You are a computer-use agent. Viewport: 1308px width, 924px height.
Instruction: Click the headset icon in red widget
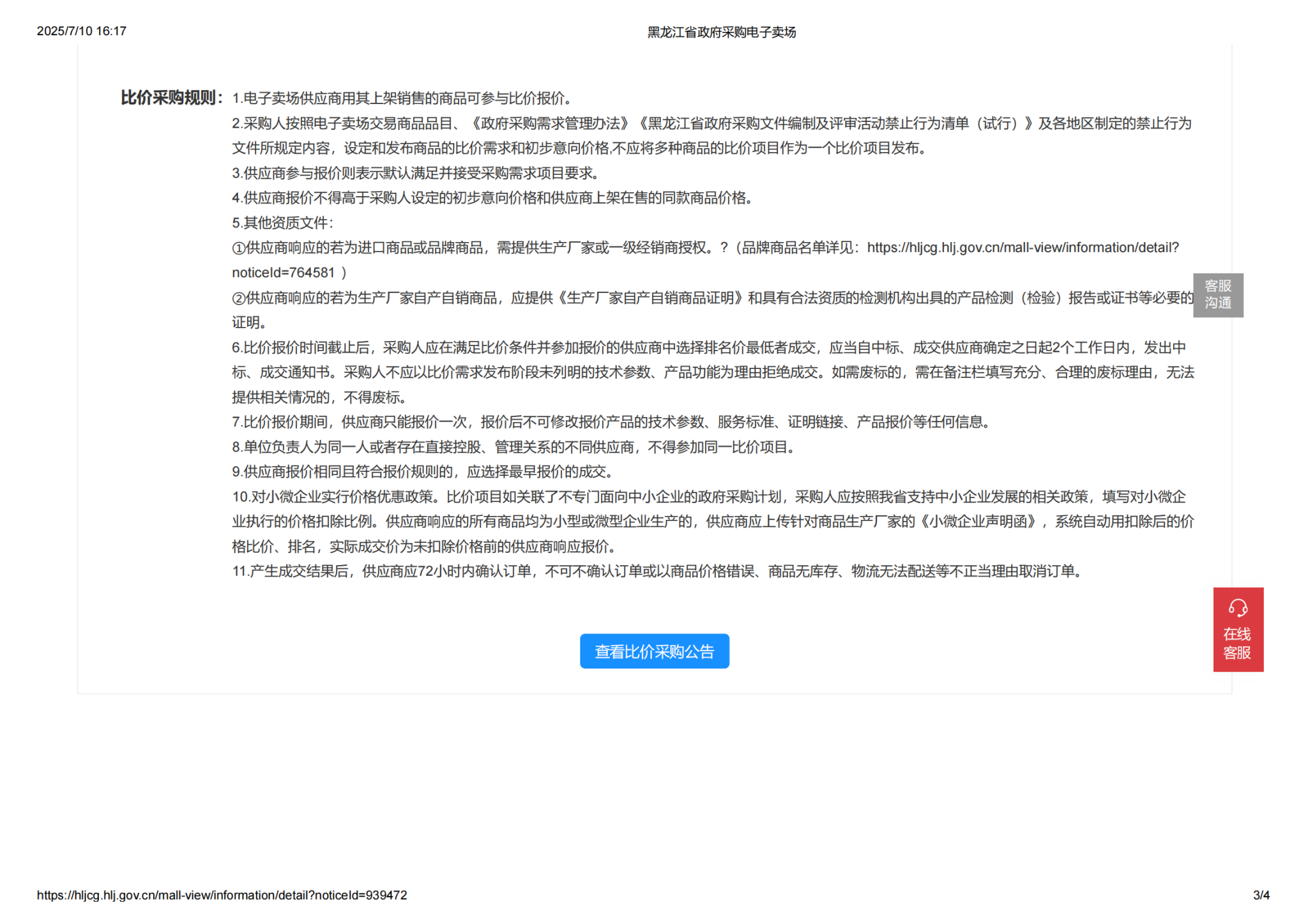pos(1238,607)
